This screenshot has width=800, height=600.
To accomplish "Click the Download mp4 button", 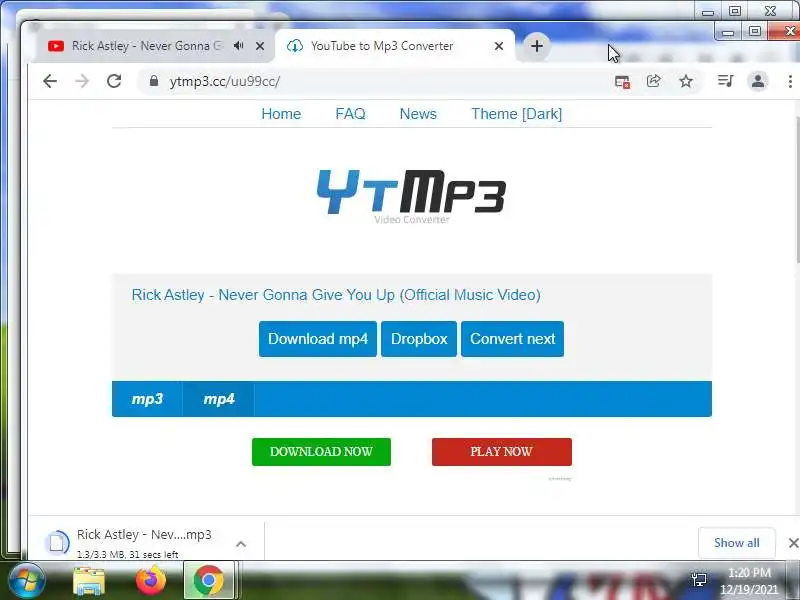I will point(317,339).
